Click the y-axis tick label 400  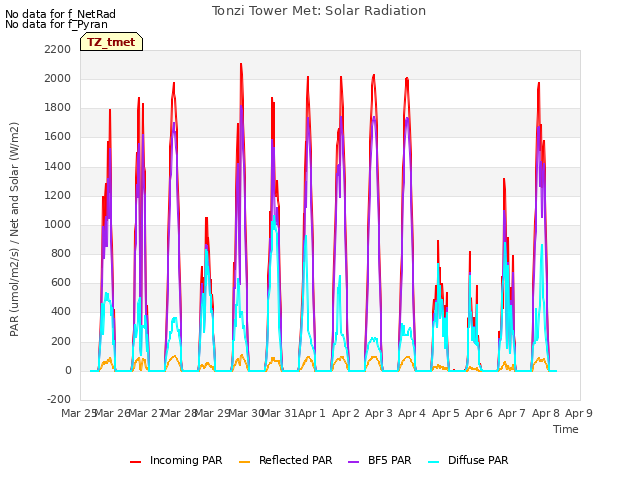click(61, 312)
